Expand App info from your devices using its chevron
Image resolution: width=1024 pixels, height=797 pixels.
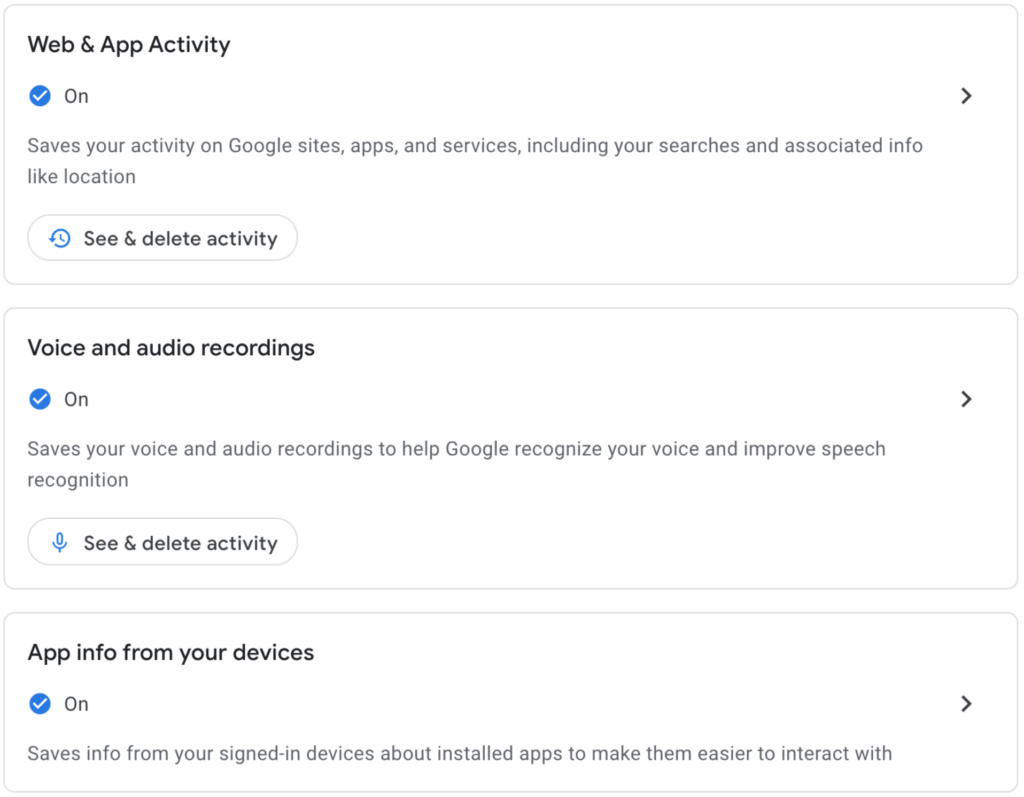(x=966, y=704)
